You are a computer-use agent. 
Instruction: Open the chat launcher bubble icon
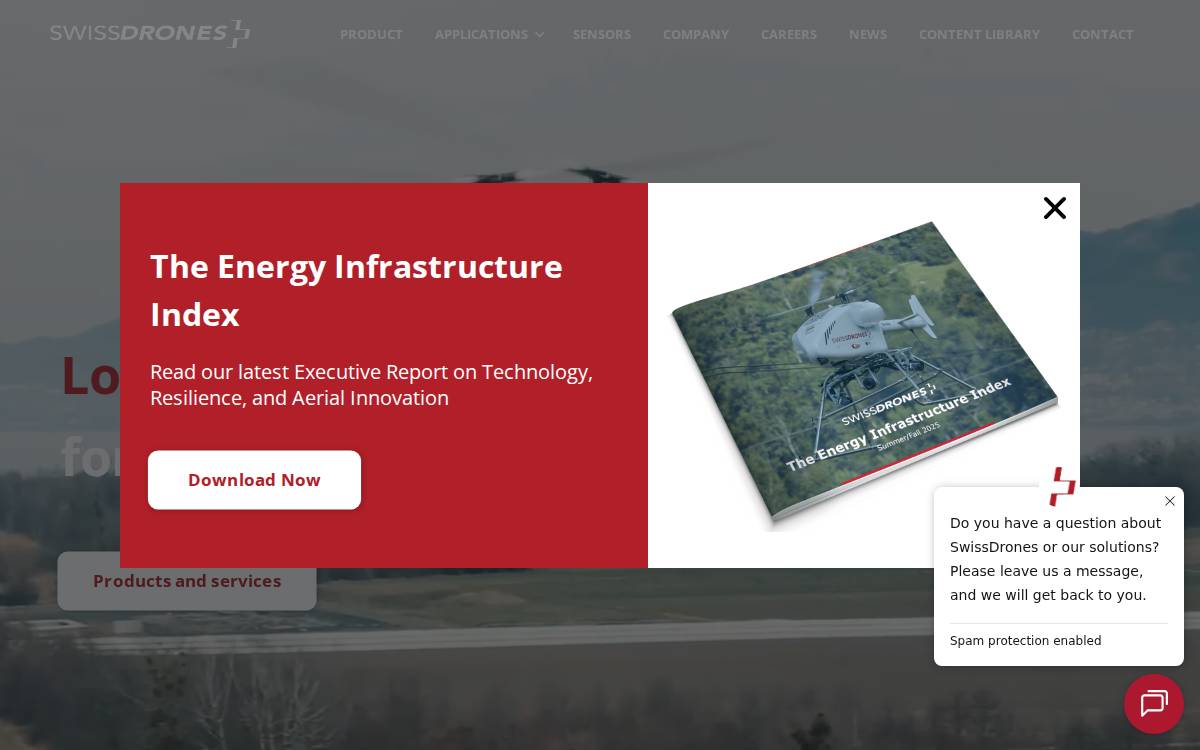tap(1154, 704)
